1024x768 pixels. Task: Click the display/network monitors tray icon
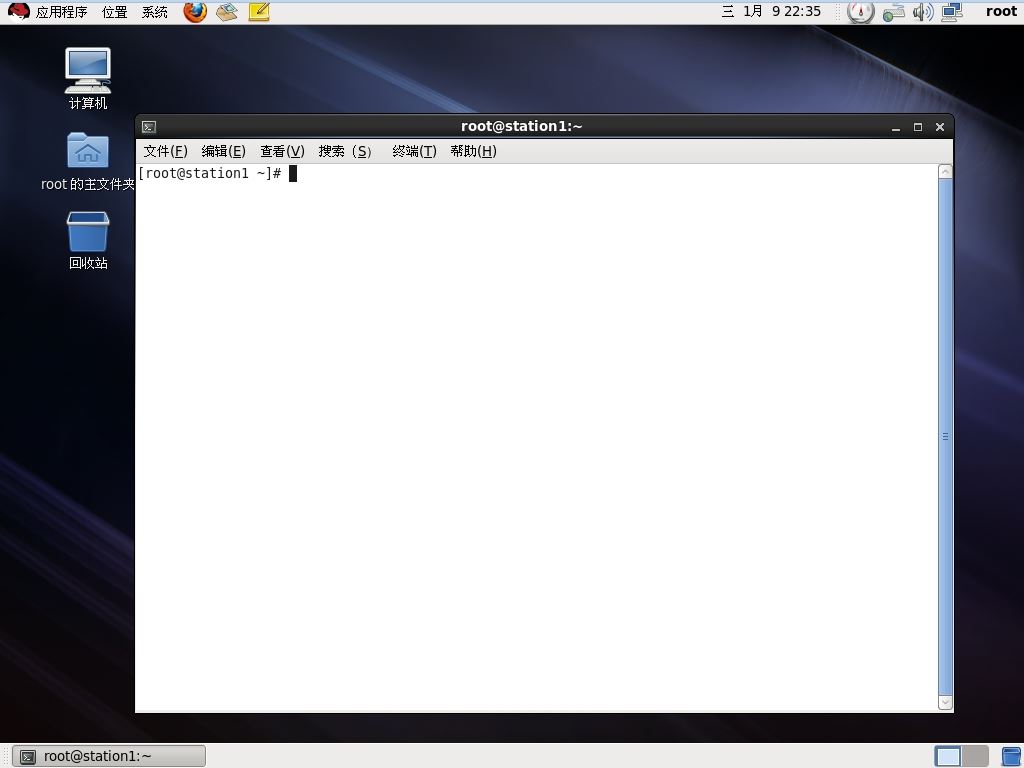[x=952, y=12]
